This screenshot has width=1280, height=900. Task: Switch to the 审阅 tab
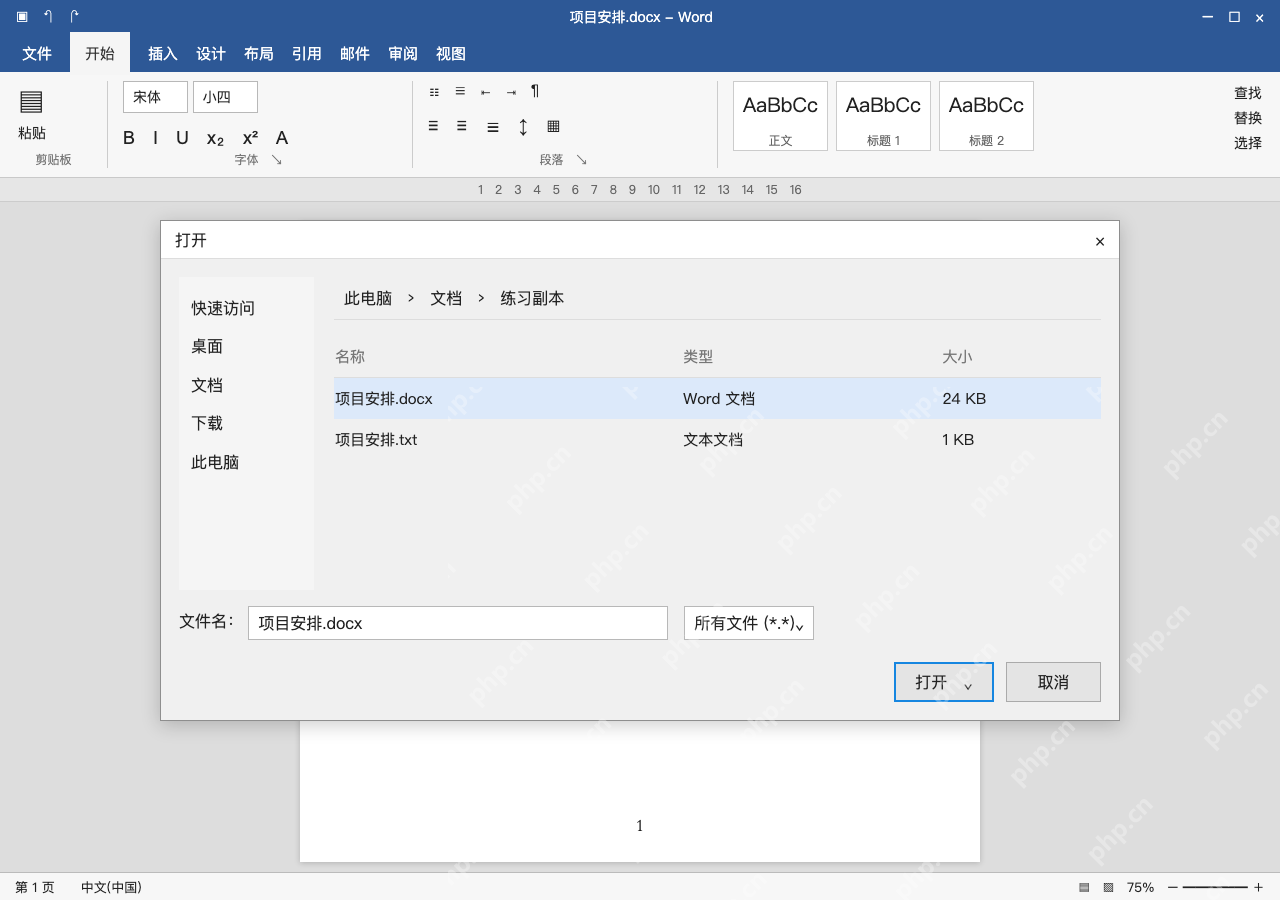click(403, 53)
